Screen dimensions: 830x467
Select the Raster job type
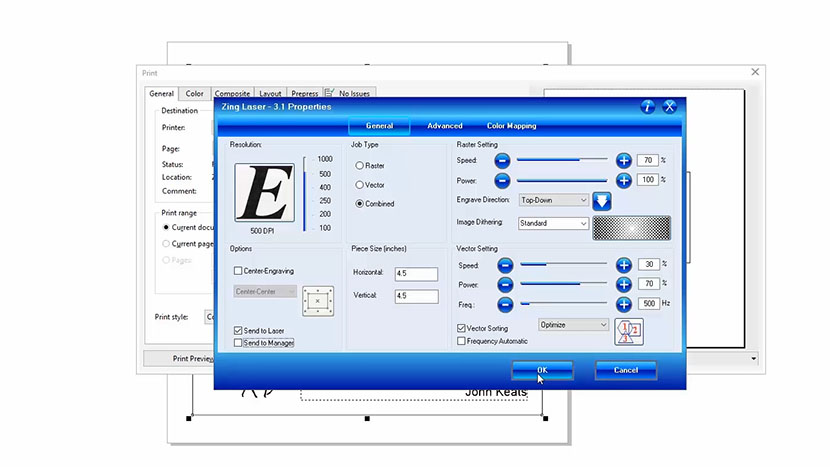coord(360,166)
